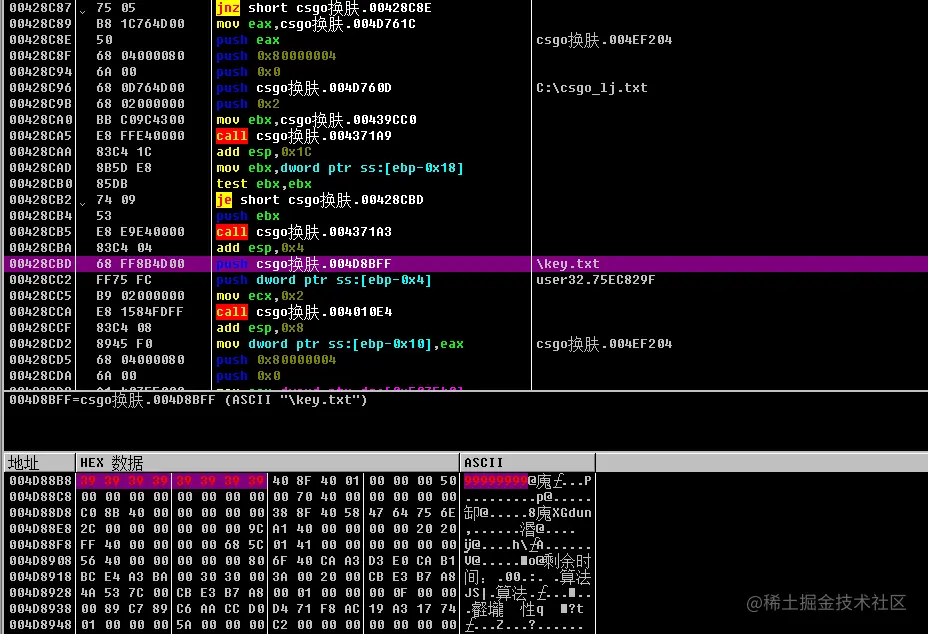Click the \key.txt comment text
This screenshot has width=928, height=634.
click(568, 263)
